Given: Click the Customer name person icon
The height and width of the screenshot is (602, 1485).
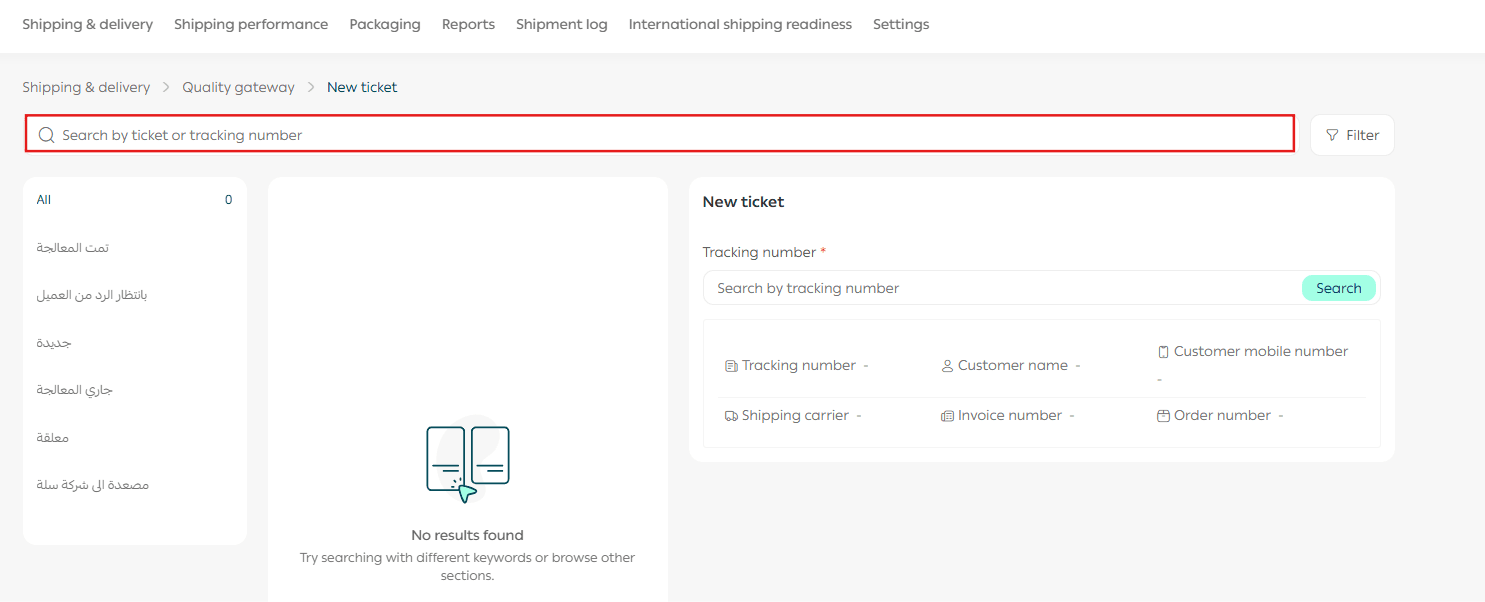Looking at the screenshot, I should point(947,366).
